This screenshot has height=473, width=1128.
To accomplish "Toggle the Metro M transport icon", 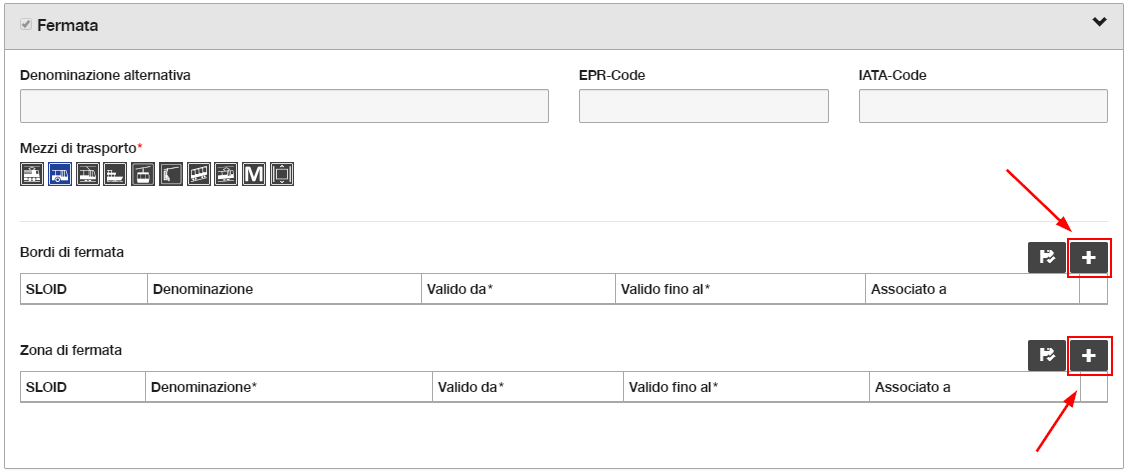I will pos(254,174).
